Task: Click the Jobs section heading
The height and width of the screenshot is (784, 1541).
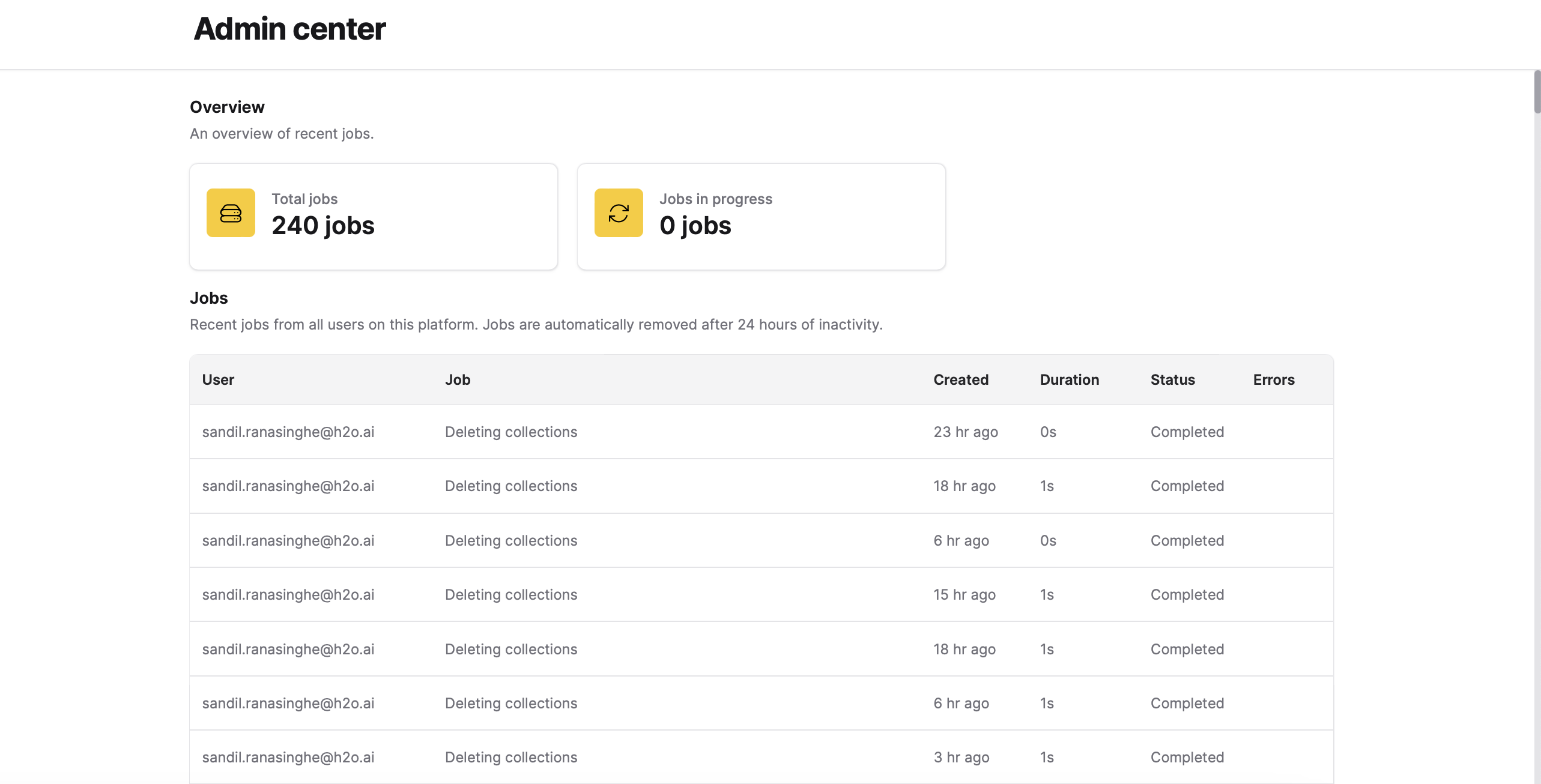Action: coord(209,298)
